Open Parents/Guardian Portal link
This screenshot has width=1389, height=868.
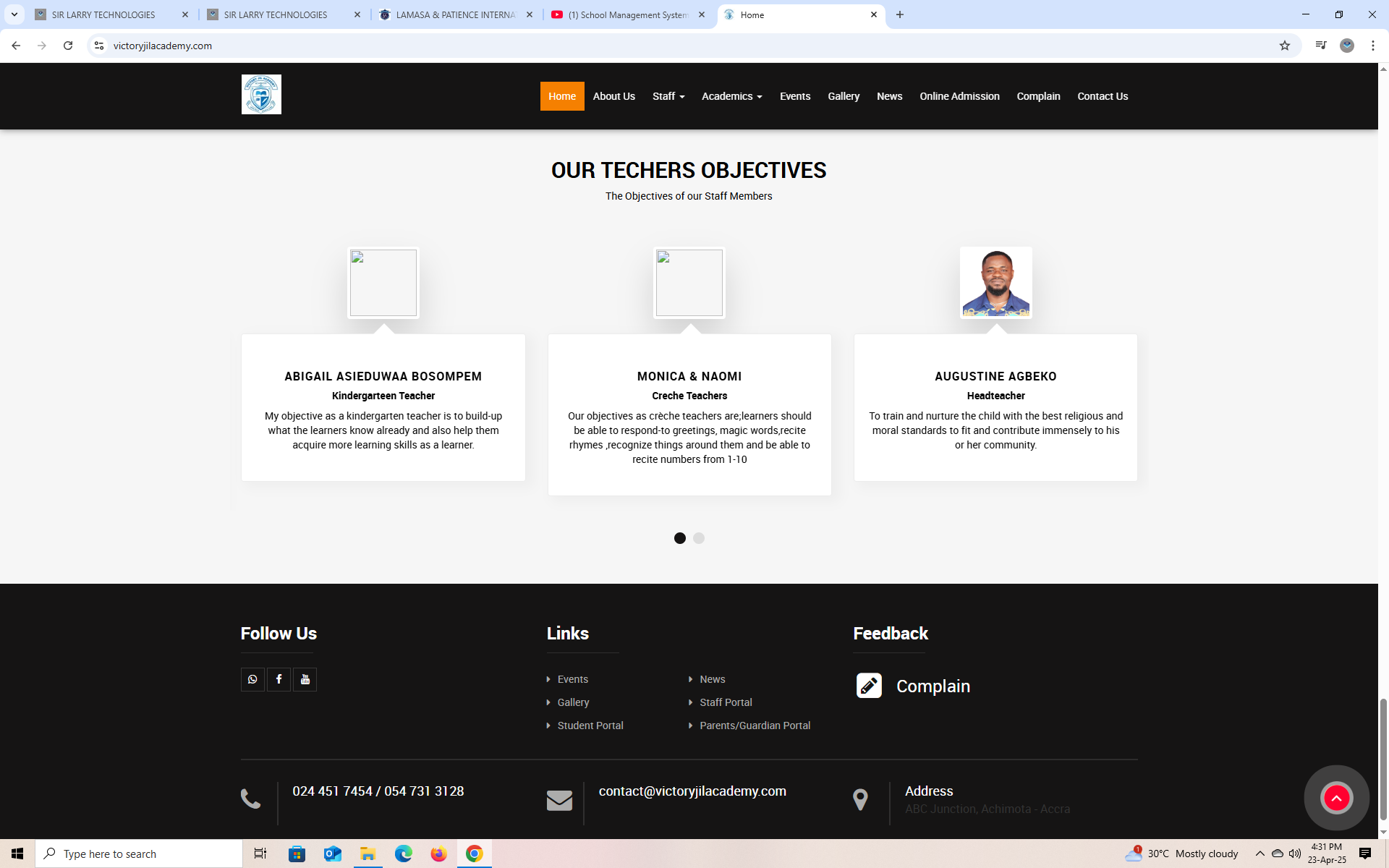[755, 726]
